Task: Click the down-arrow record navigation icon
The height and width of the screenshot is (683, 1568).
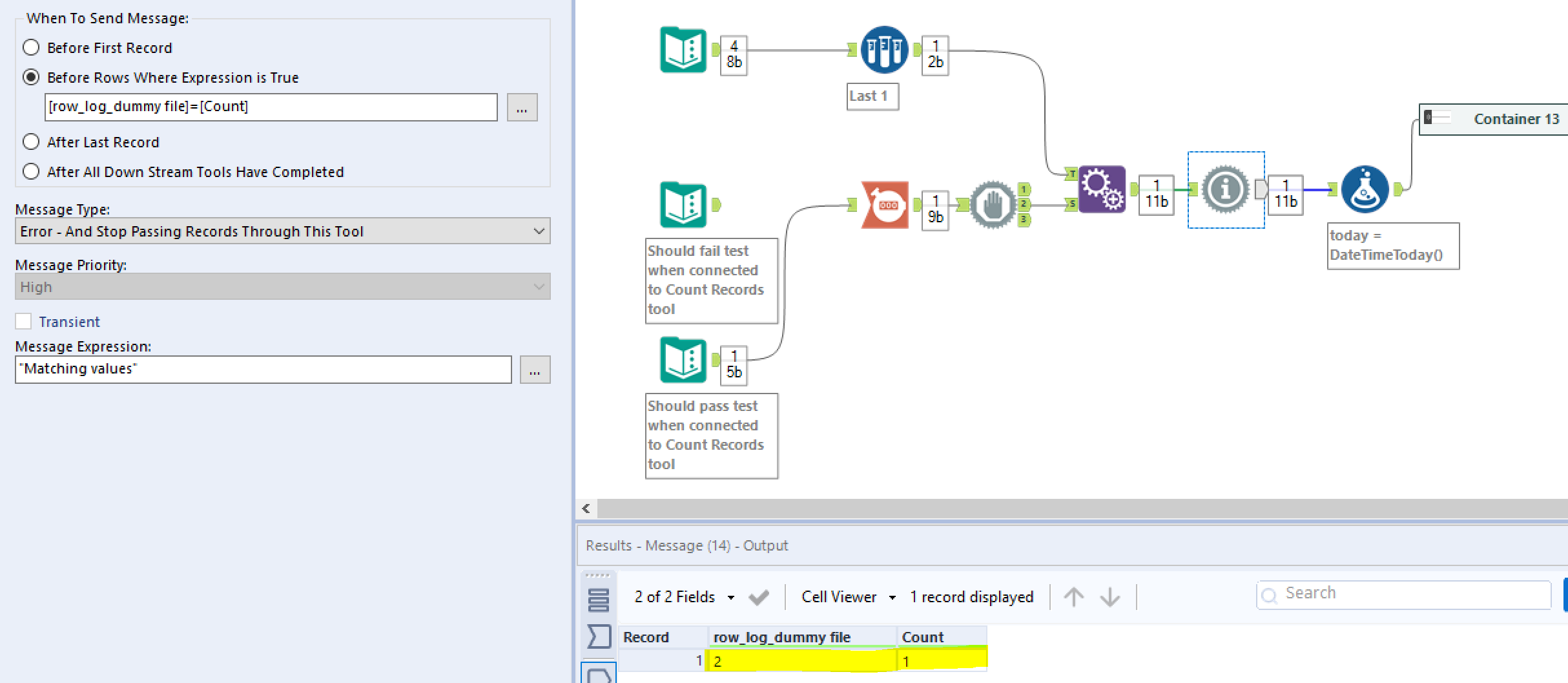Action: tap(1109, 596)
